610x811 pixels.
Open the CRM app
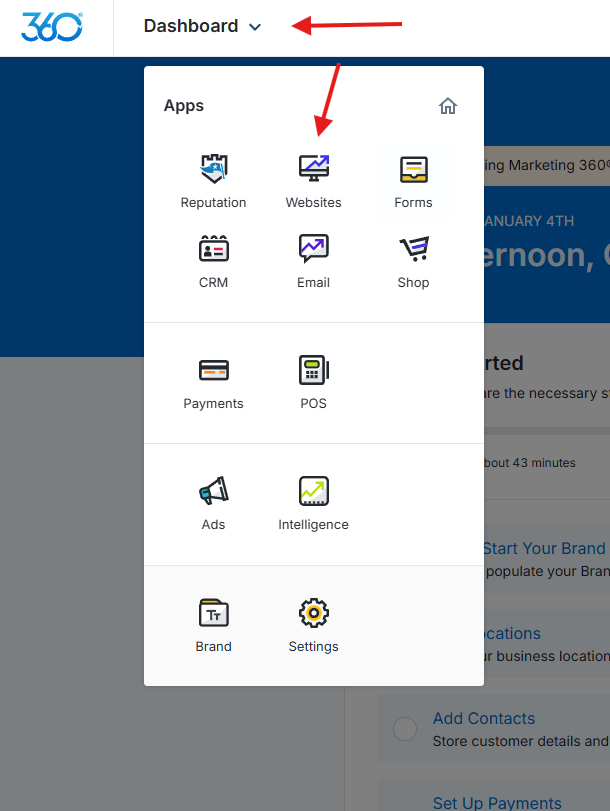(x=213, y=261)
